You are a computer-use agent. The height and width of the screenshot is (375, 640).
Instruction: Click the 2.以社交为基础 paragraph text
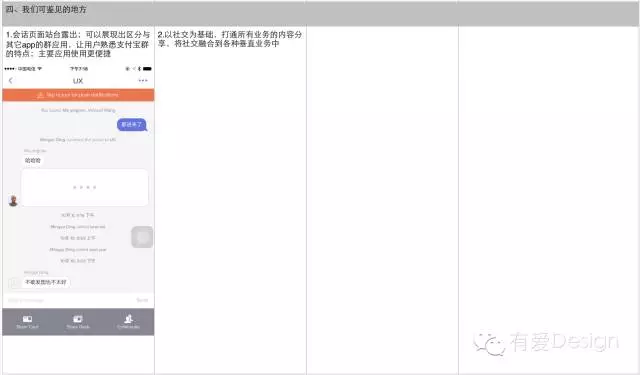click(230, 39)
